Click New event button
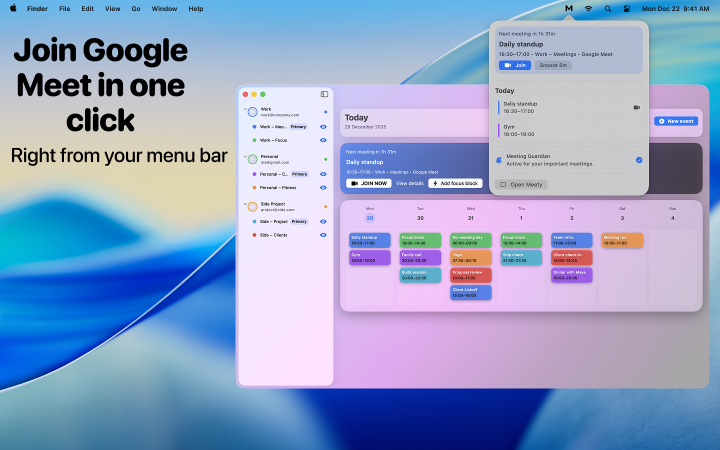 pyautogui.click(x=676, y=121)
